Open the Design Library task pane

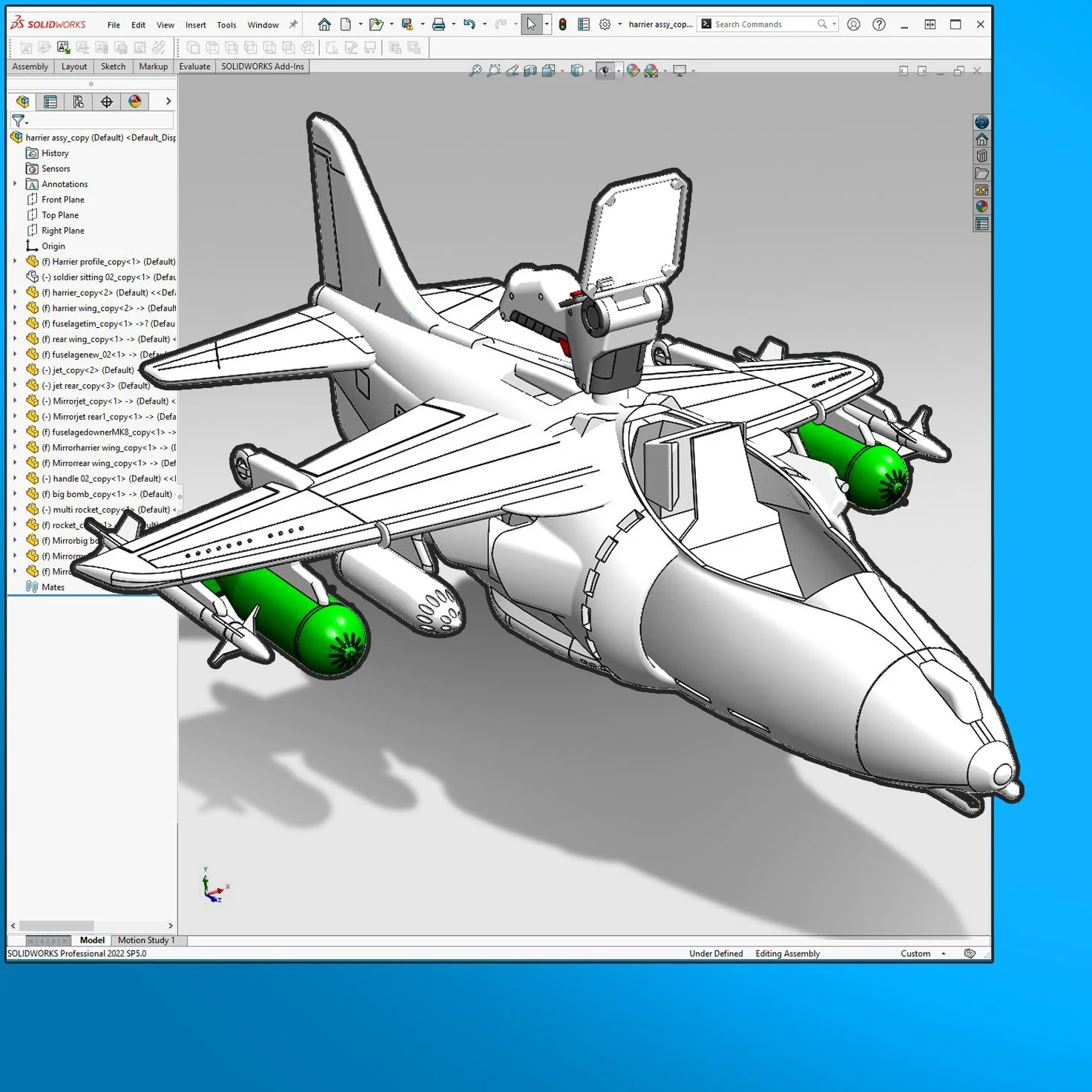point(981,156)
